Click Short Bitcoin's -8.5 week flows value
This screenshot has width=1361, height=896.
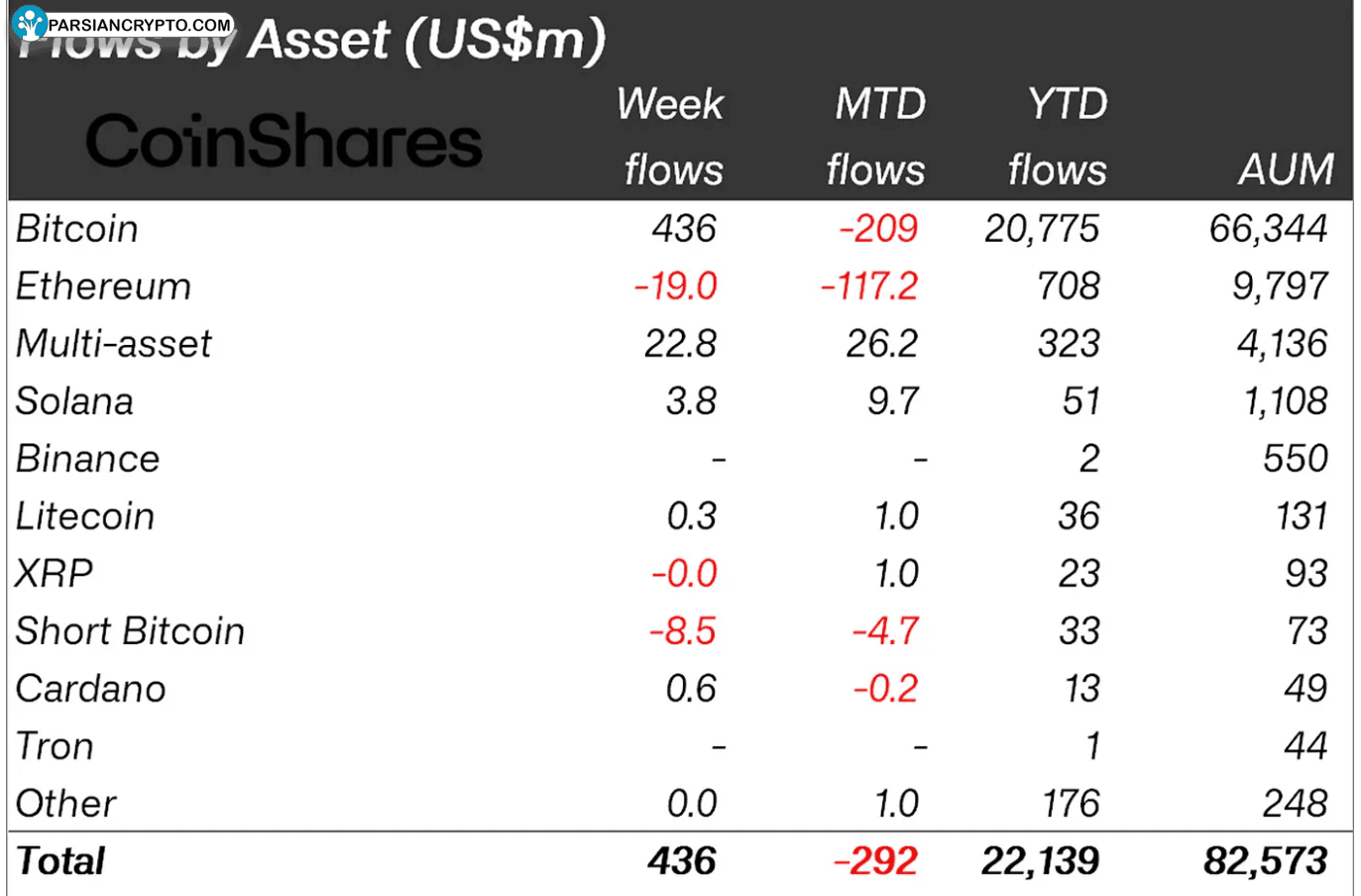click(x=683, y=631)
